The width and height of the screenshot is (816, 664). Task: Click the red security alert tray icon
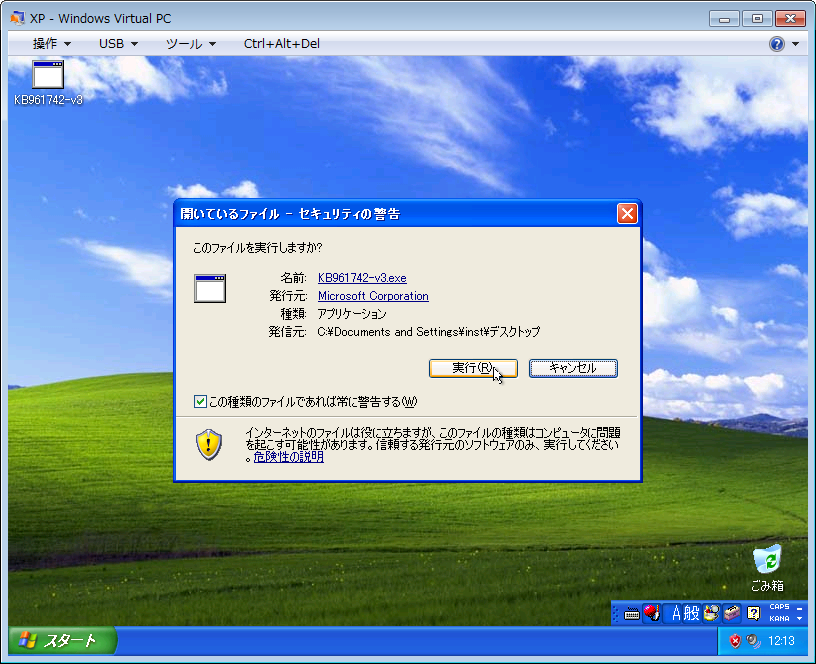(x=735, y=641)
